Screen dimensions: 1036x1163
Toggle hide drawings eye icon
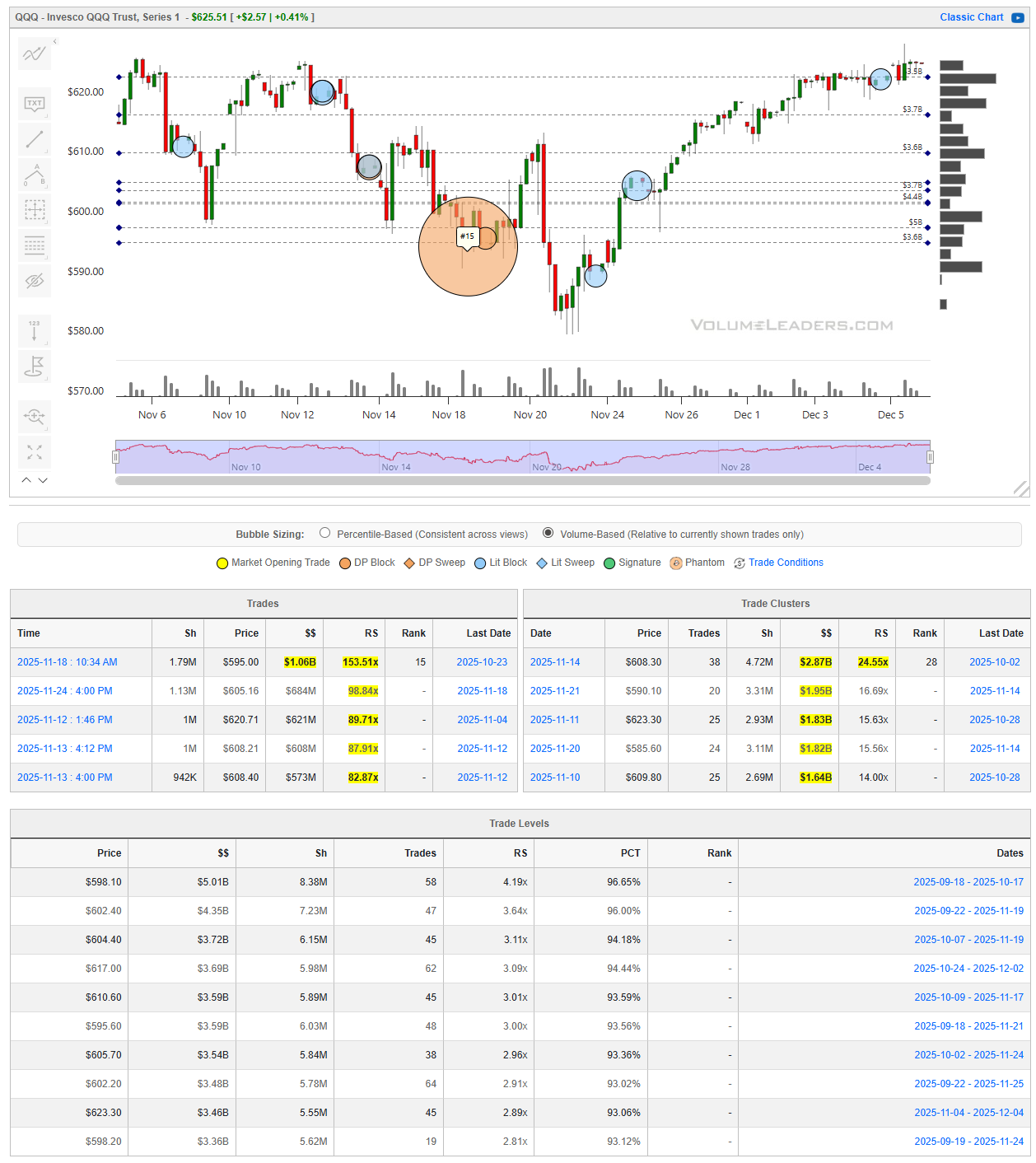35,281
